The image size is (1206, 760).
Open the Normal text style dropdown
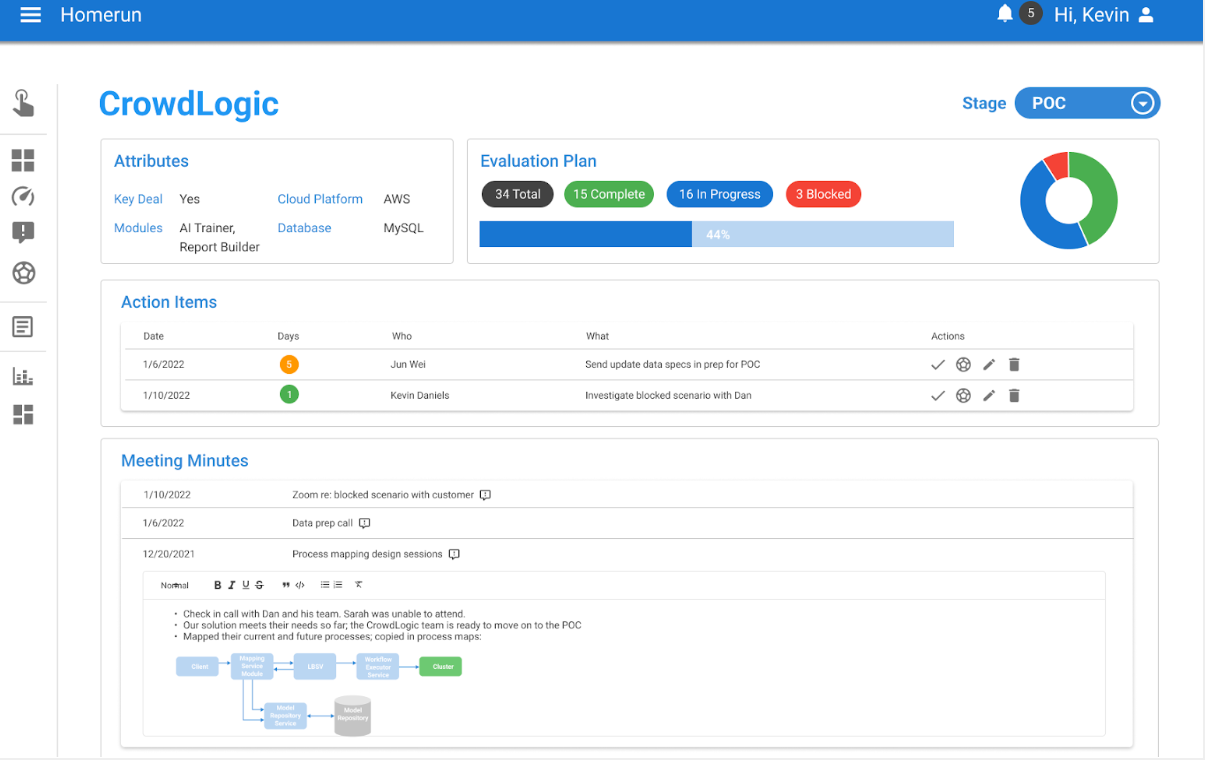[x=175, y=585]
